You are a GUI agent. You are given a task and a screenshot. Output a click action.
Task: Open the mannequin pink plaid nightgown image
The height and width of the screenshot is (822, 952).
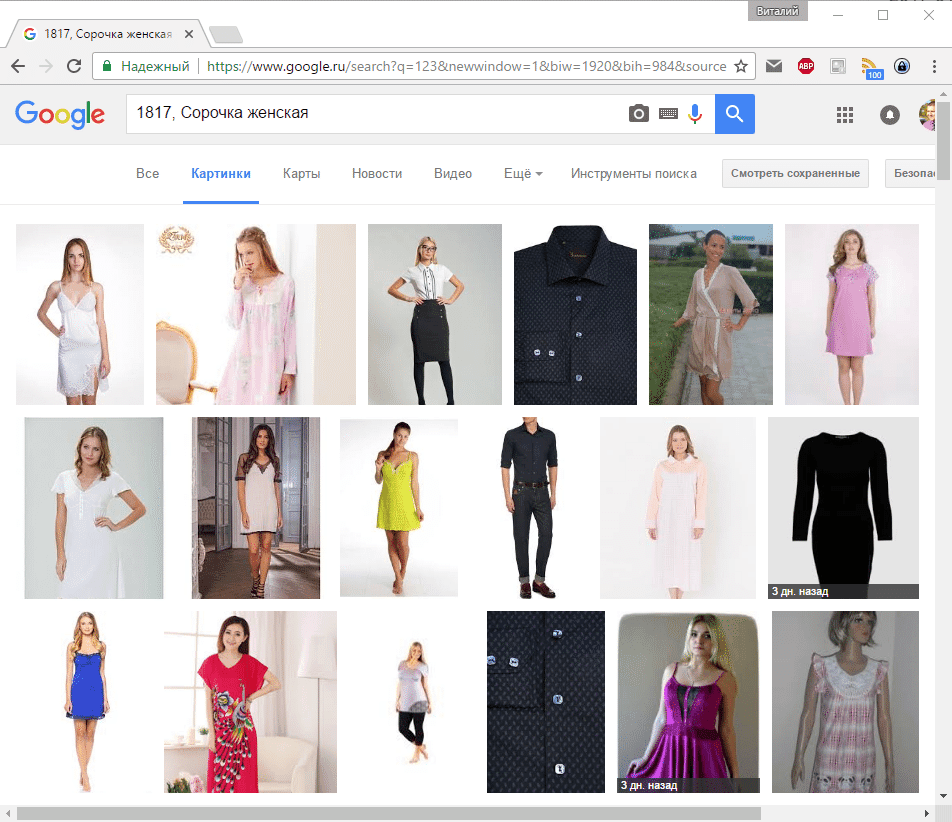(x=845, y=702)
